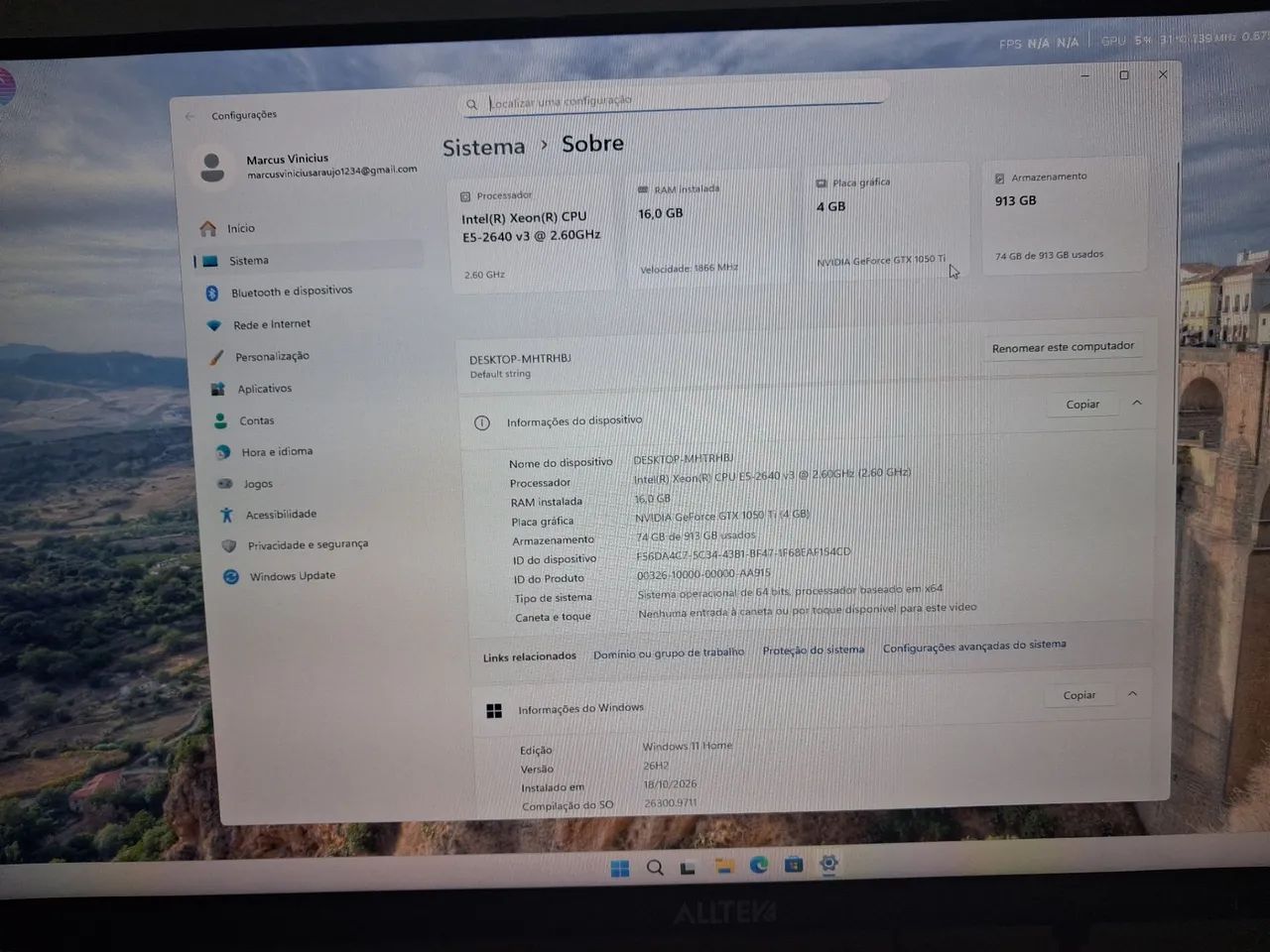
Task: Copy the Informações do dispositivo details
Action: pos(1082,405)
